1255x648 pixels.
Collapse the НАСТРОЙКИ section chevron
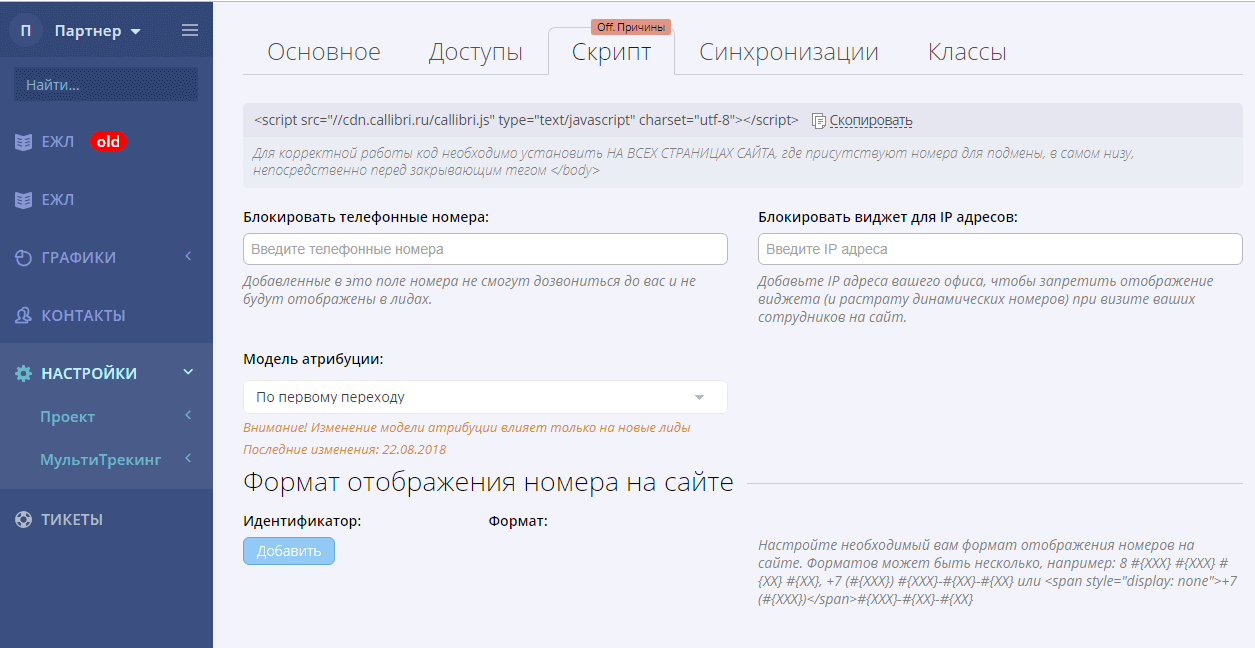point(188,373)
